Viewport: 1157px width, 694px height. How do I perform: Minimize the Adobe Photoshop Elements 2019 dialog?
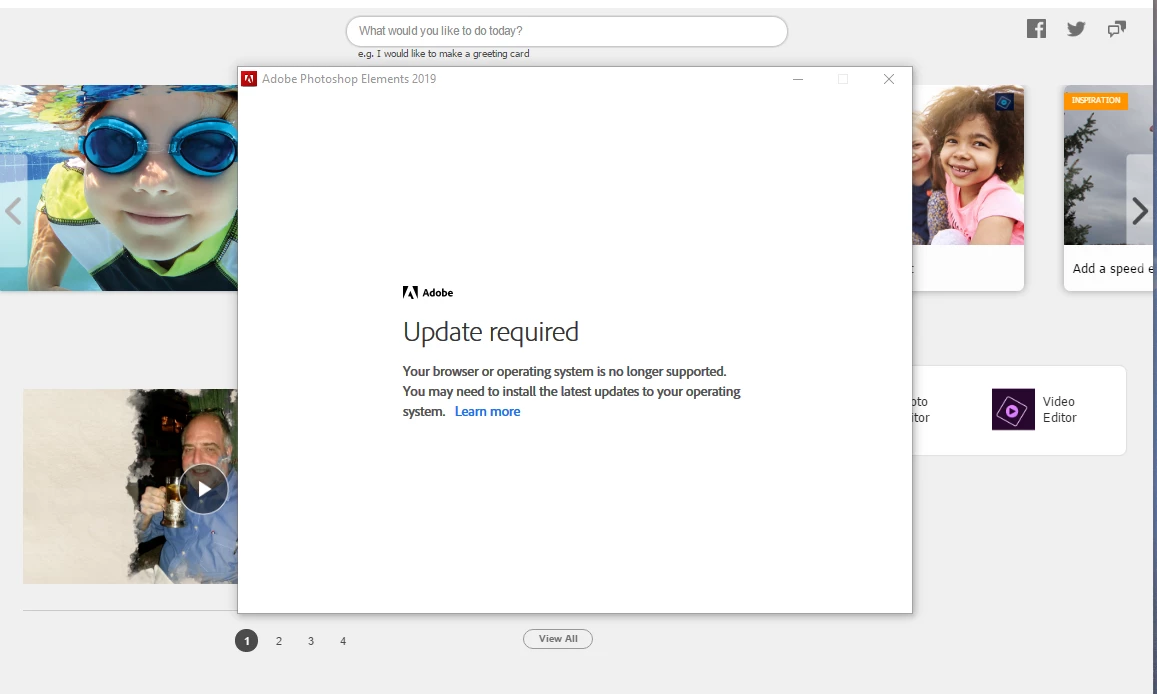798,79
